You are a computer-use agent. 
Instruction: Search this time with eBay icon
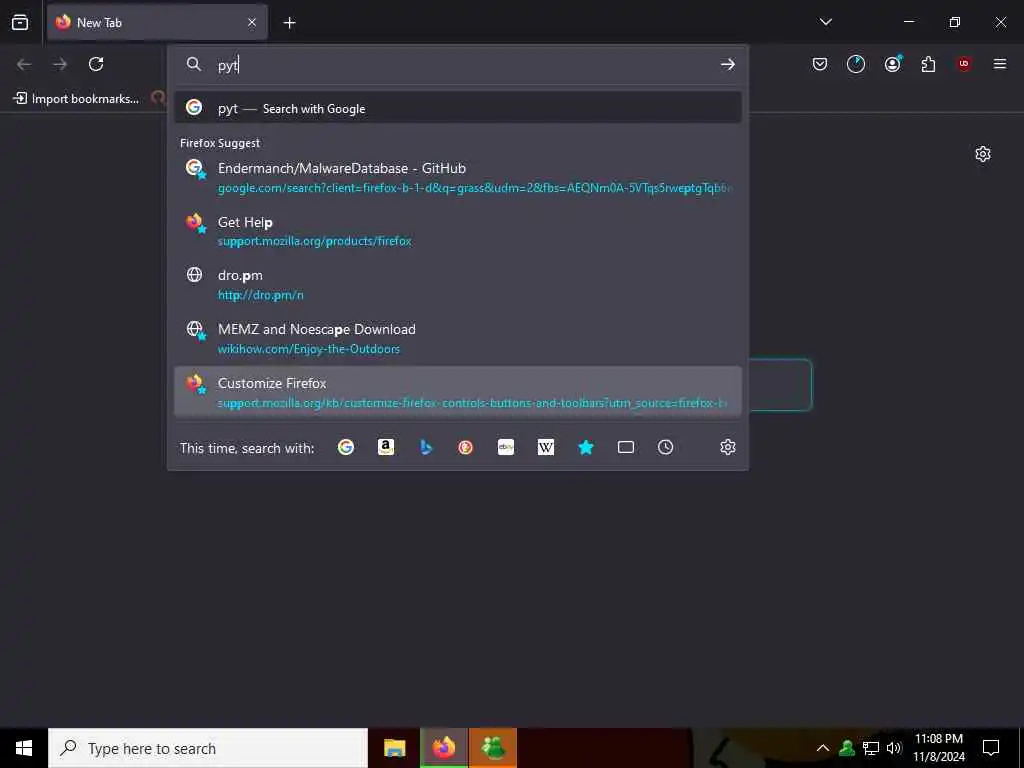(505, 447)
